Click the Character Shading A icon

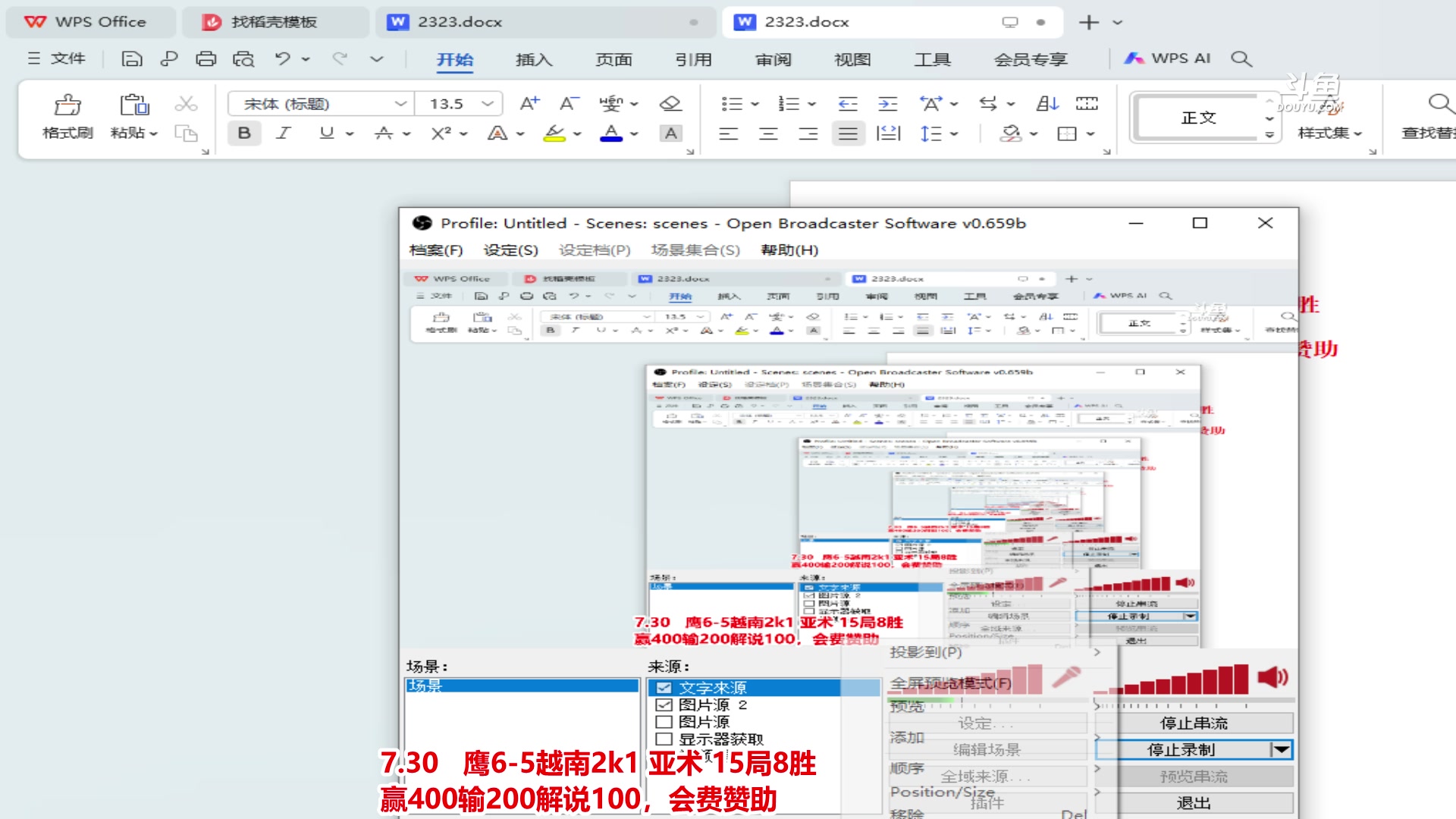[670, 133]
